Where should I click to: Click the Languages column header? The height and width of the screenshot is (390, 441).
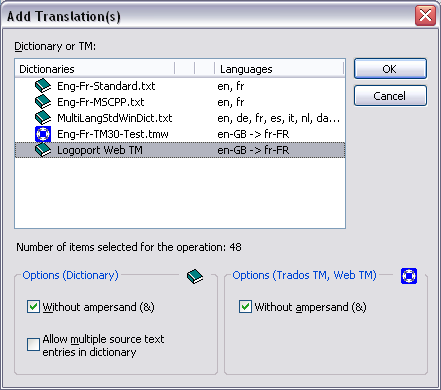(279, 69)
